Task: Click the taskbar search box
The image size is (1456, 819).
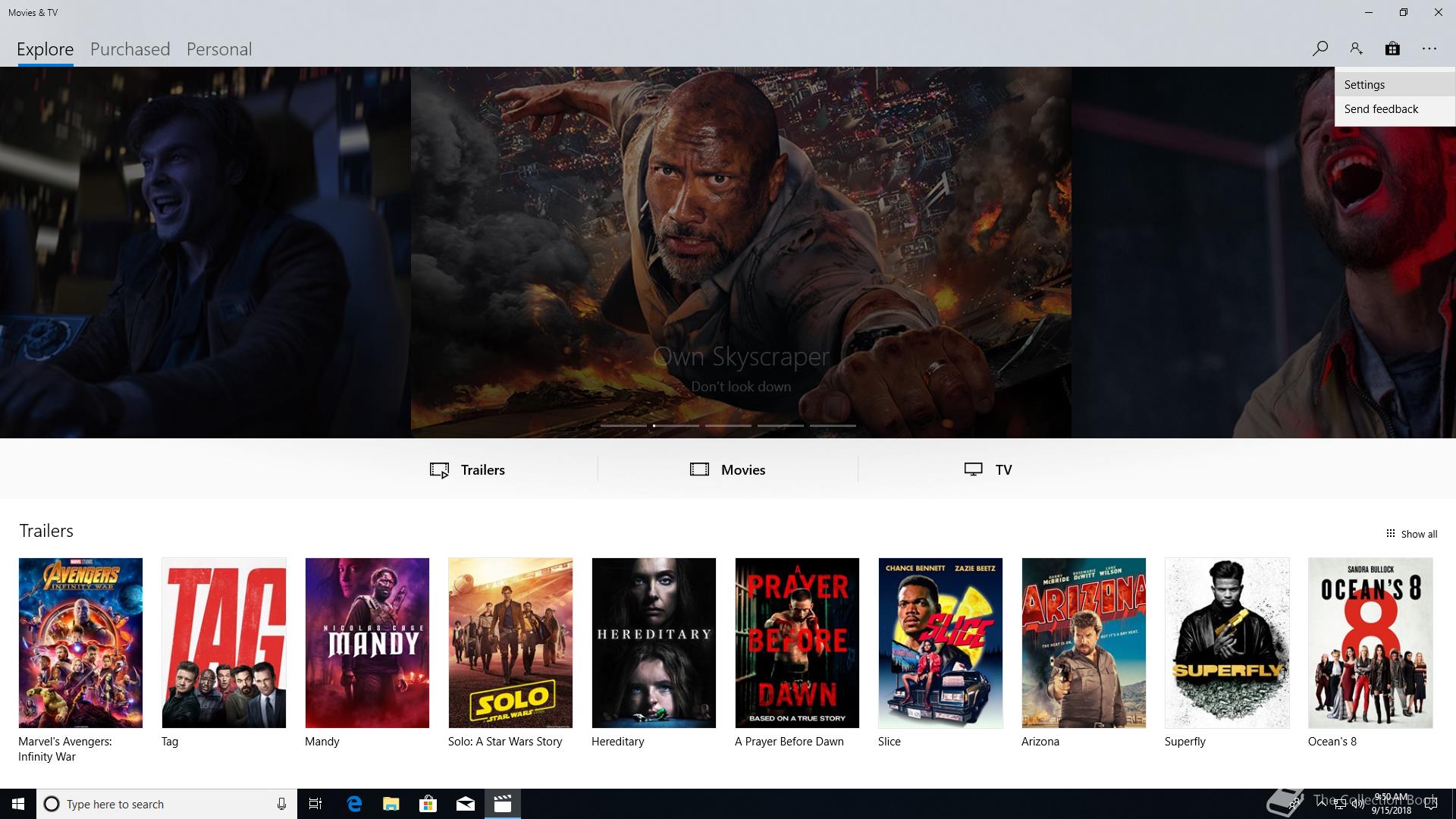Action: [167, 804]
